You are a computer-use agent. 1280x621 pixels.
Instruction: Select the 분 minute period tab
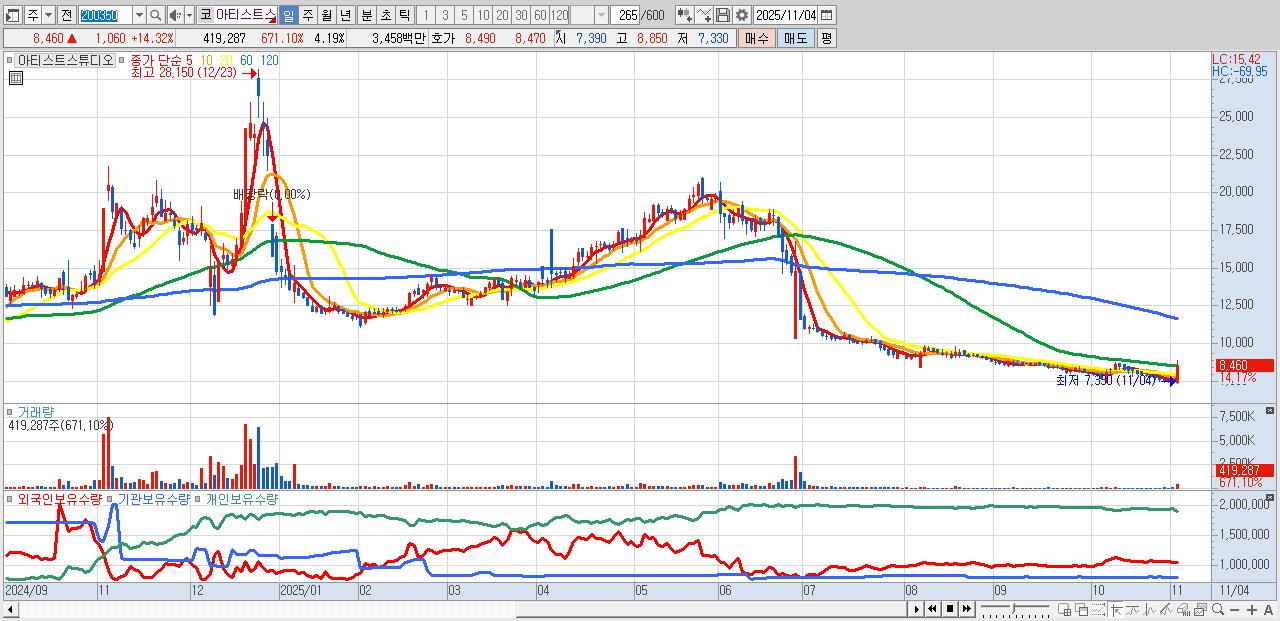pyautogui.click(x=367, y=15)
